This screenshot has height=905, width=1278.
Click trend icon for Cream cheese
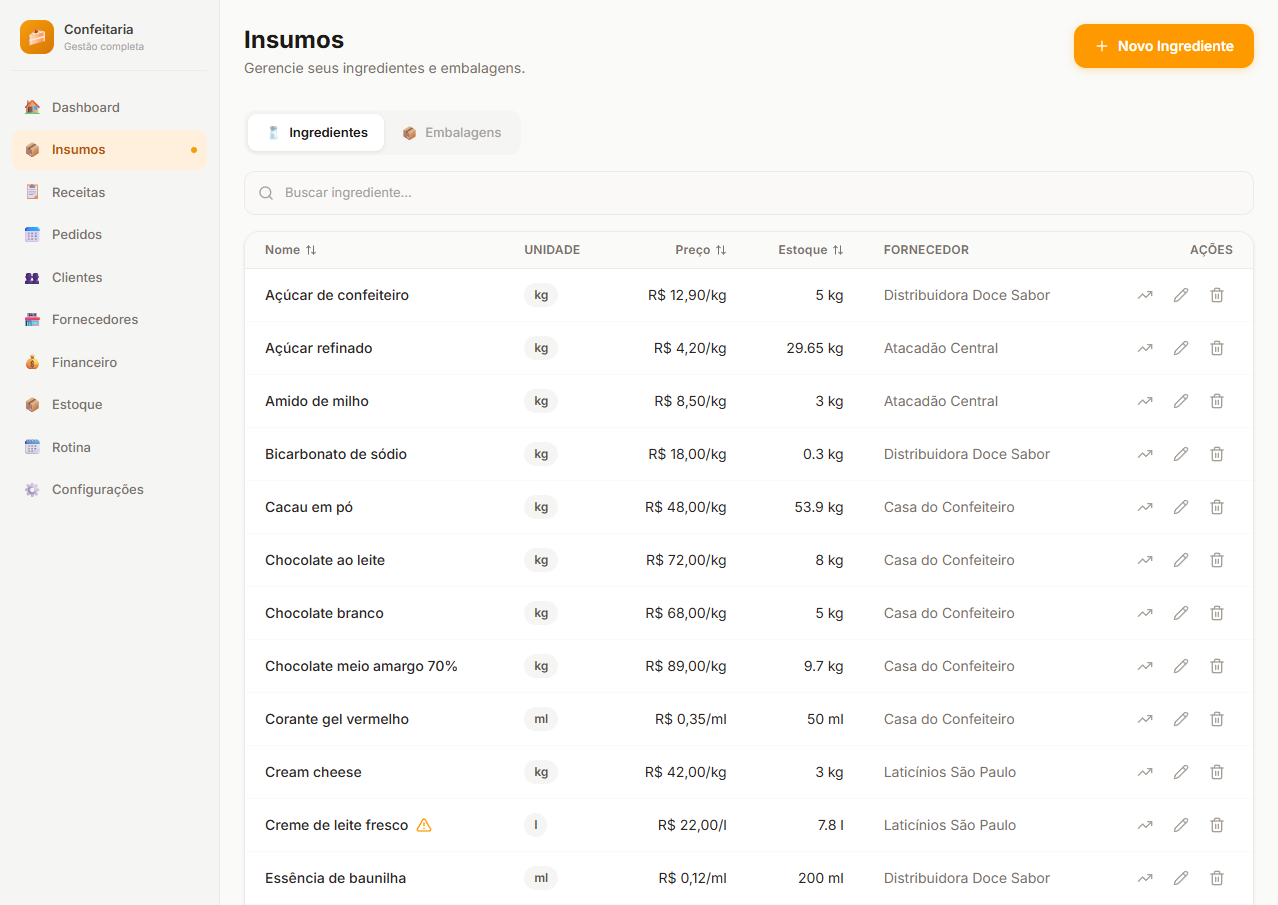coord(1145,772)
